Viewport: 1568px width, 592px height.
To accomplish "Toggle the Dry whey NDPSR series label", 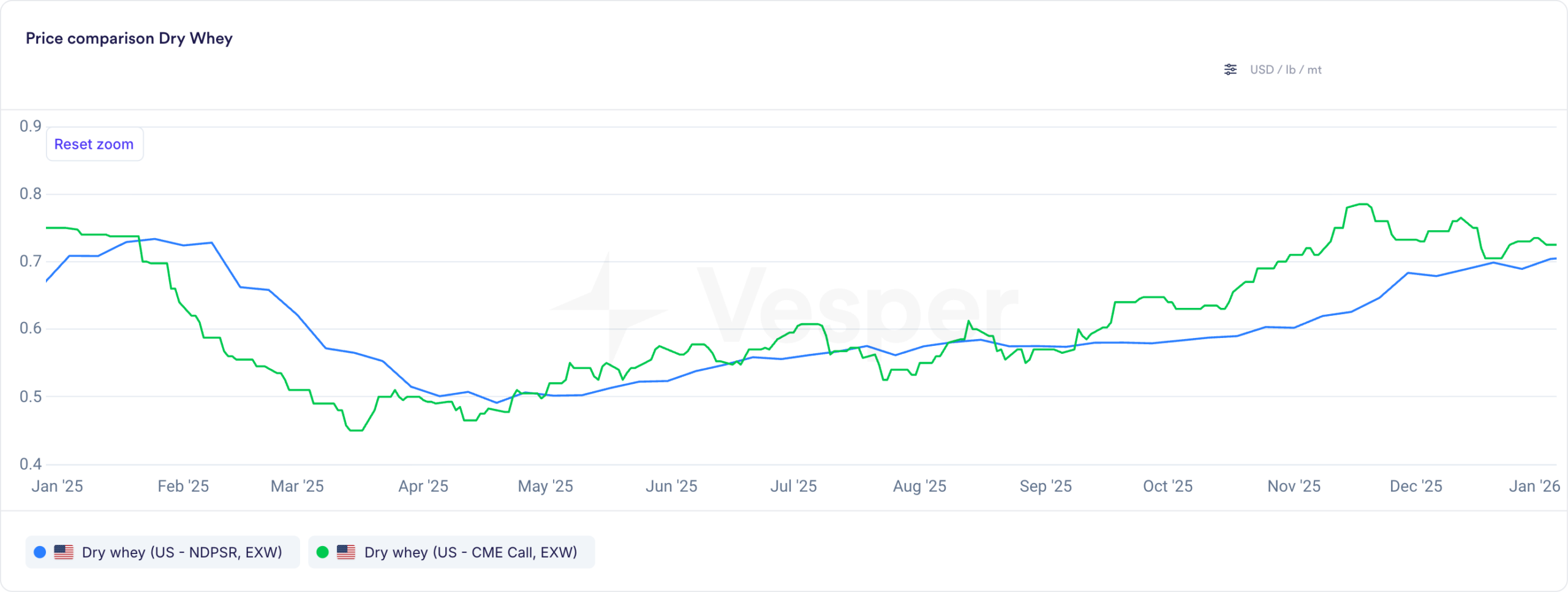I will (182, 552).
